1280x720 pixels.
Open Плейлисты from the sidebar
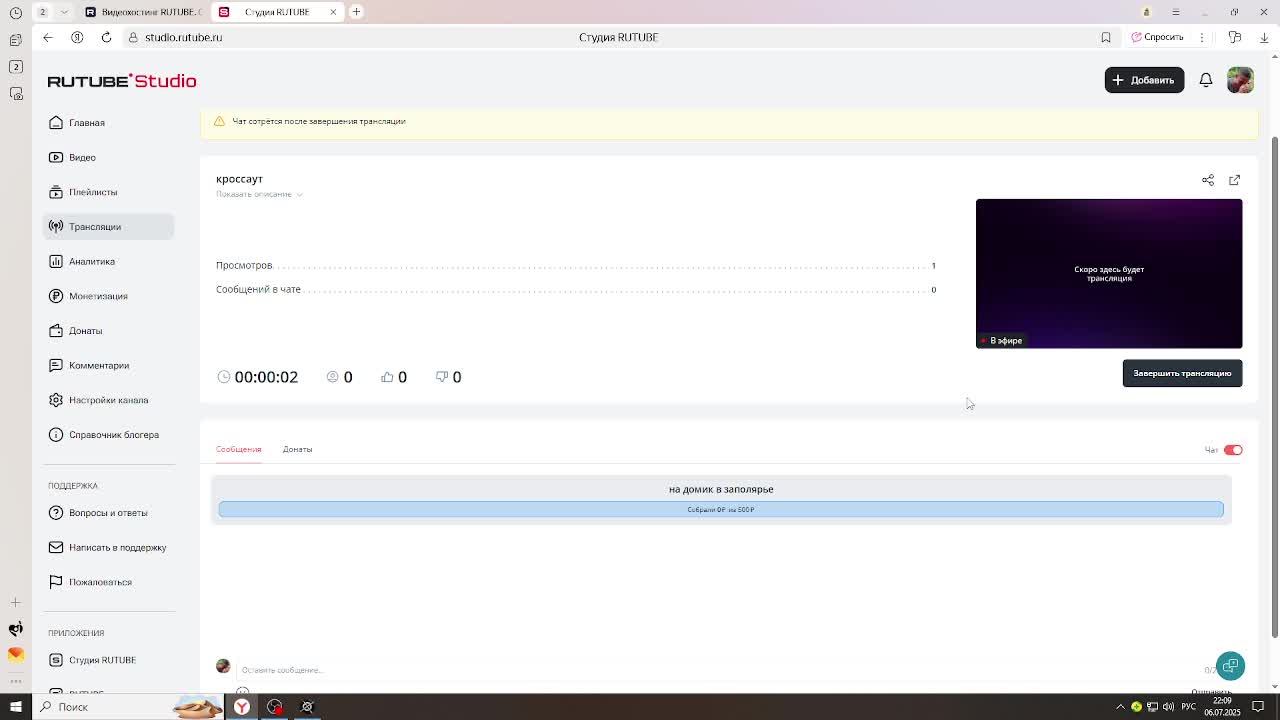(108, 192)
